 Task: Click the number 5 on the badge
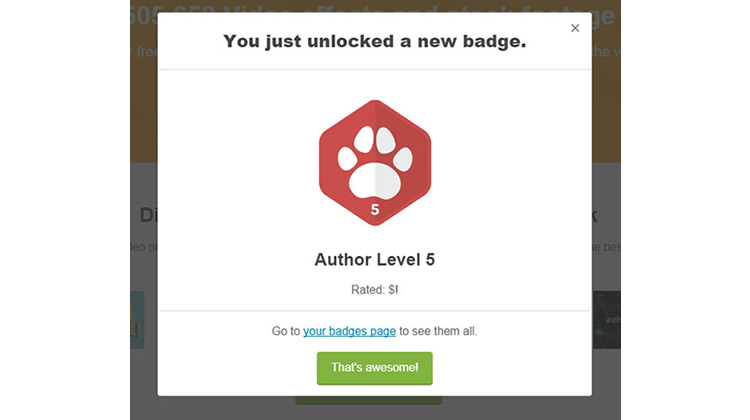[375, 209]
